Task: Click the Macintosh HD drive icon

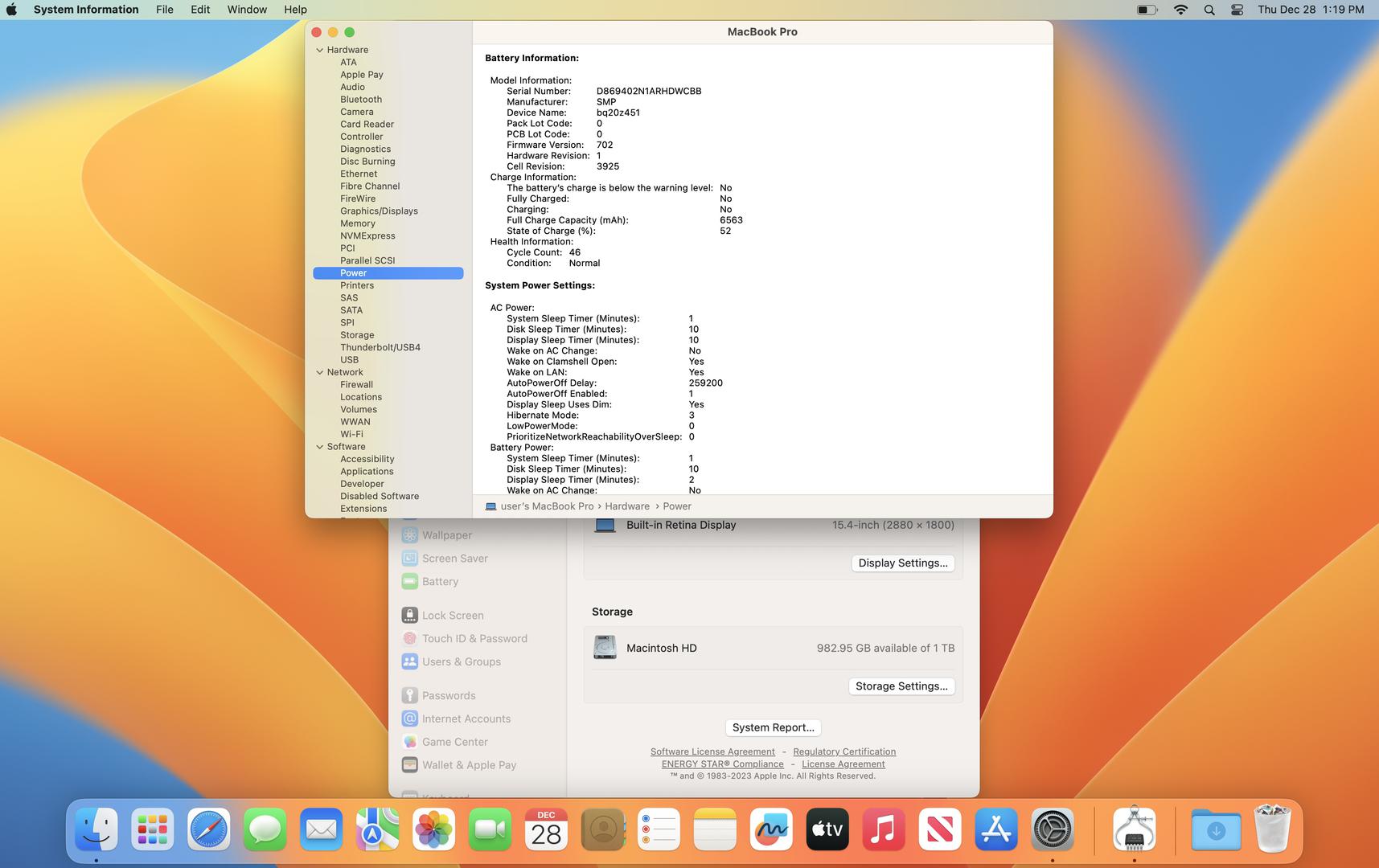Action: 605,648
